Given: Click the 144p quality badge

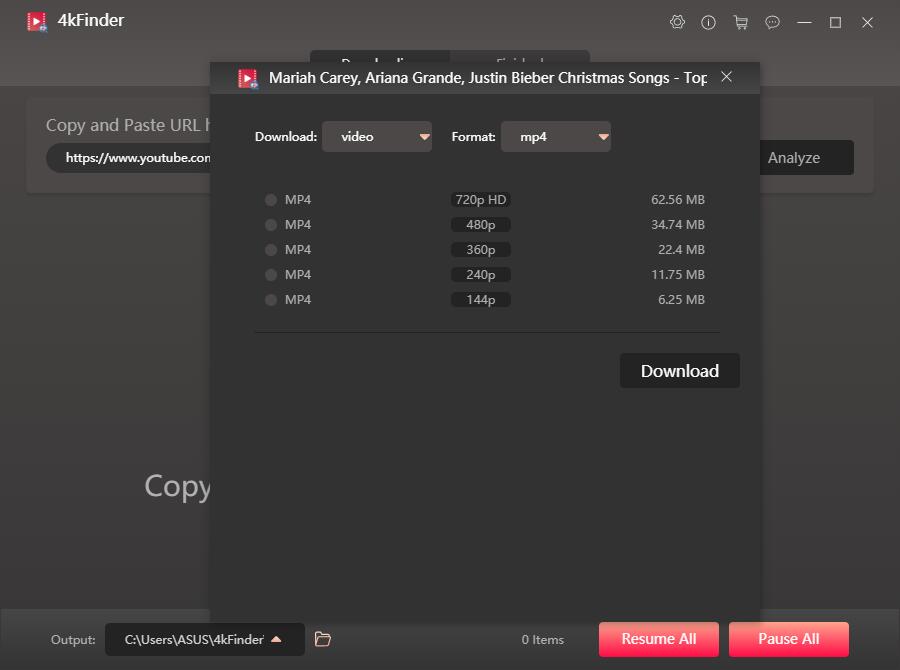Looking at the screenshot, I should tap(480, 300).
